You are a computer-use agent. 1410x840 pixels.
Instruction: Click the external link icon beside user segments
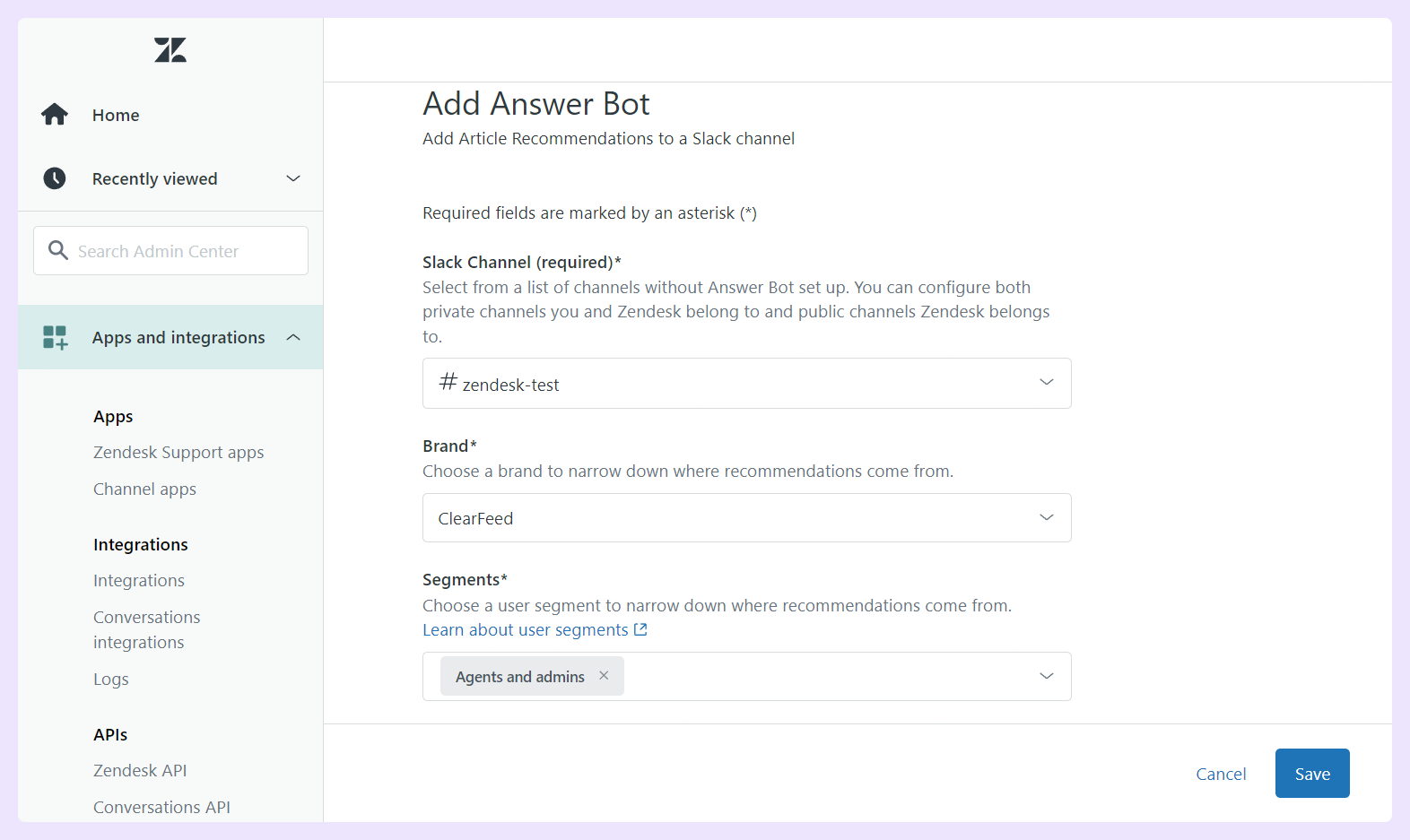640,629
